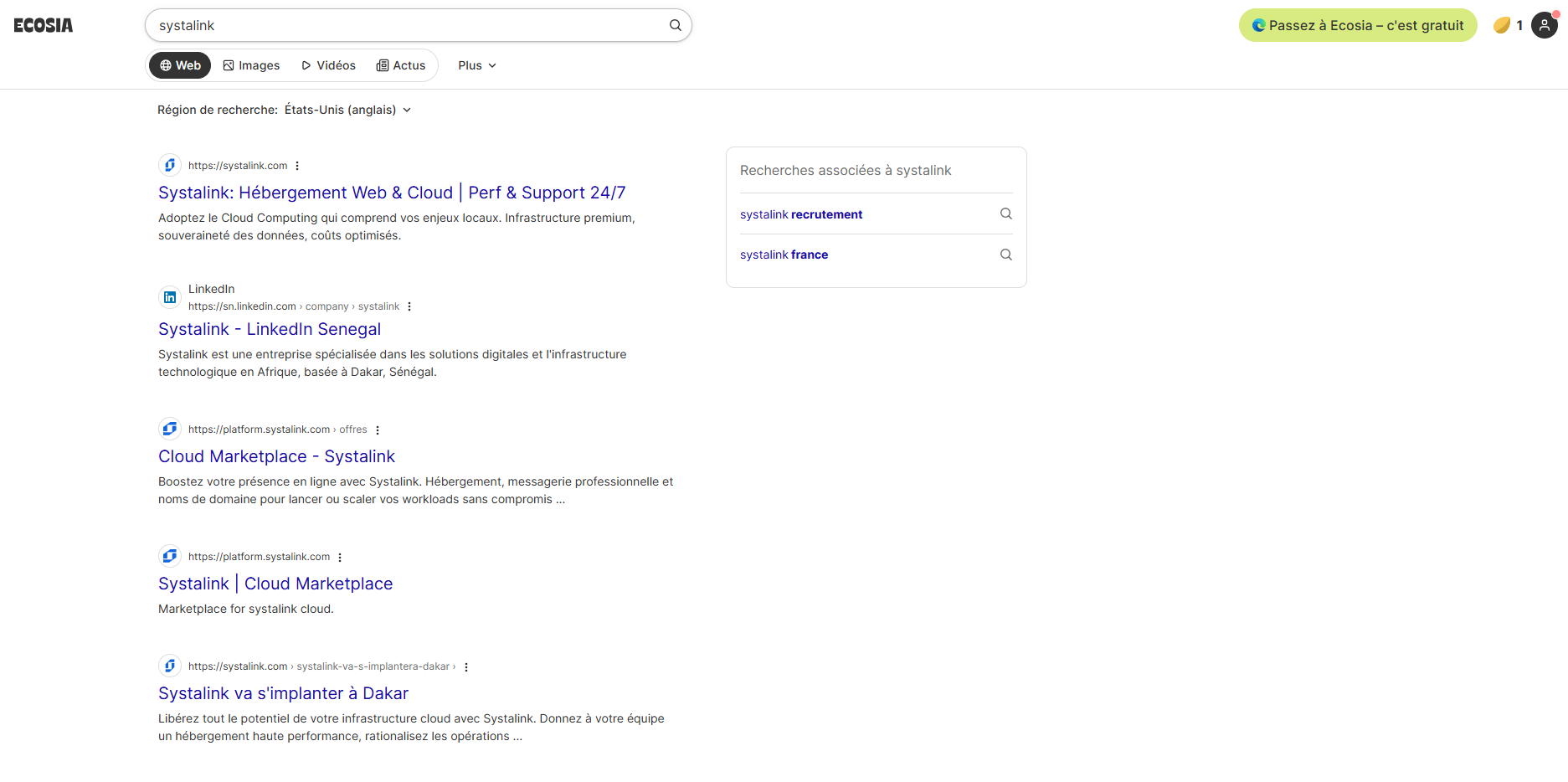
Task: Submit search with the magnifier icon
Action: point(676,25)
